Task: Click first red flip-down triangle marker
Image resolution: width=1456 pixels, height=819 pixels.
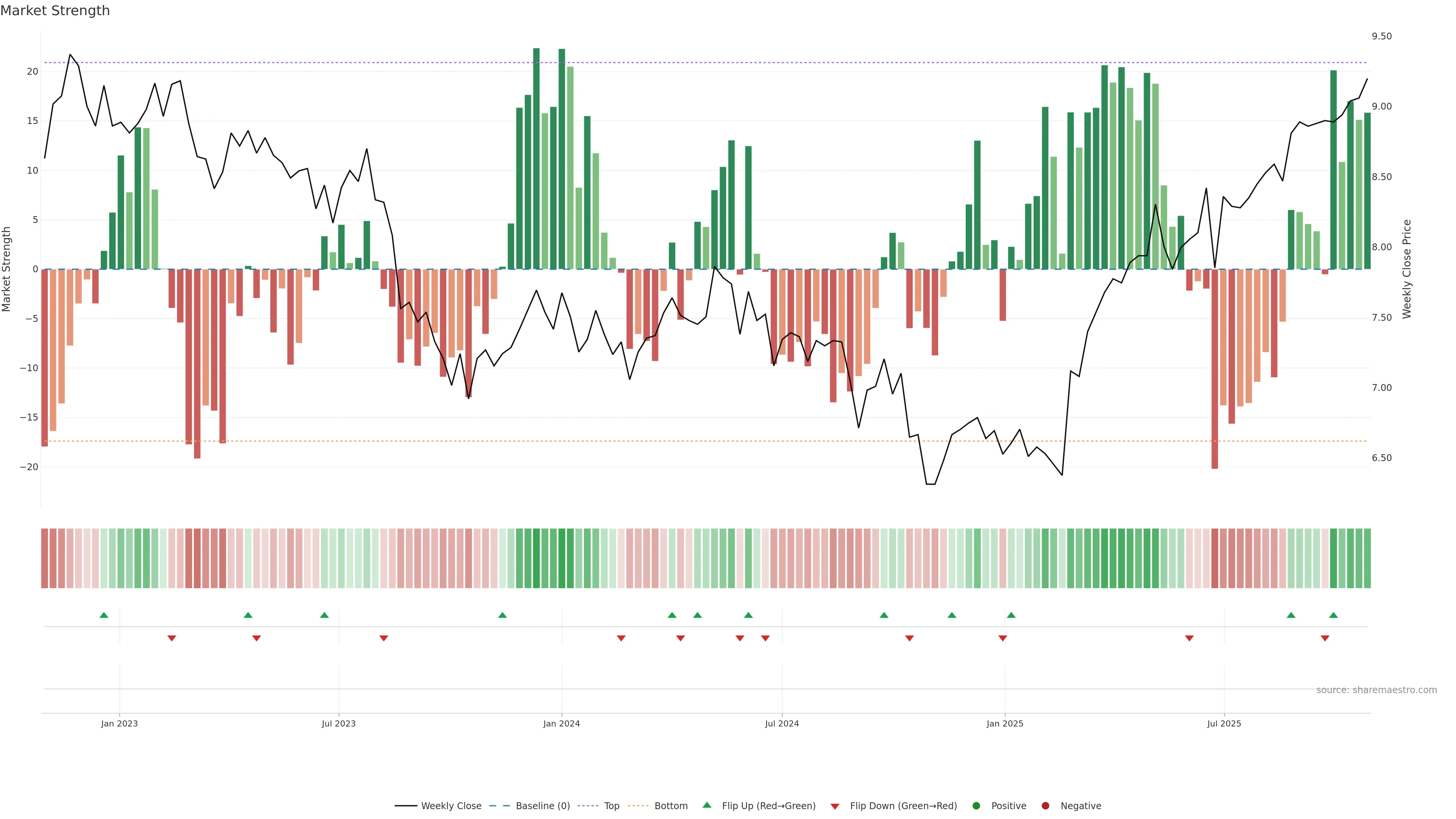Action: [172, 638]
